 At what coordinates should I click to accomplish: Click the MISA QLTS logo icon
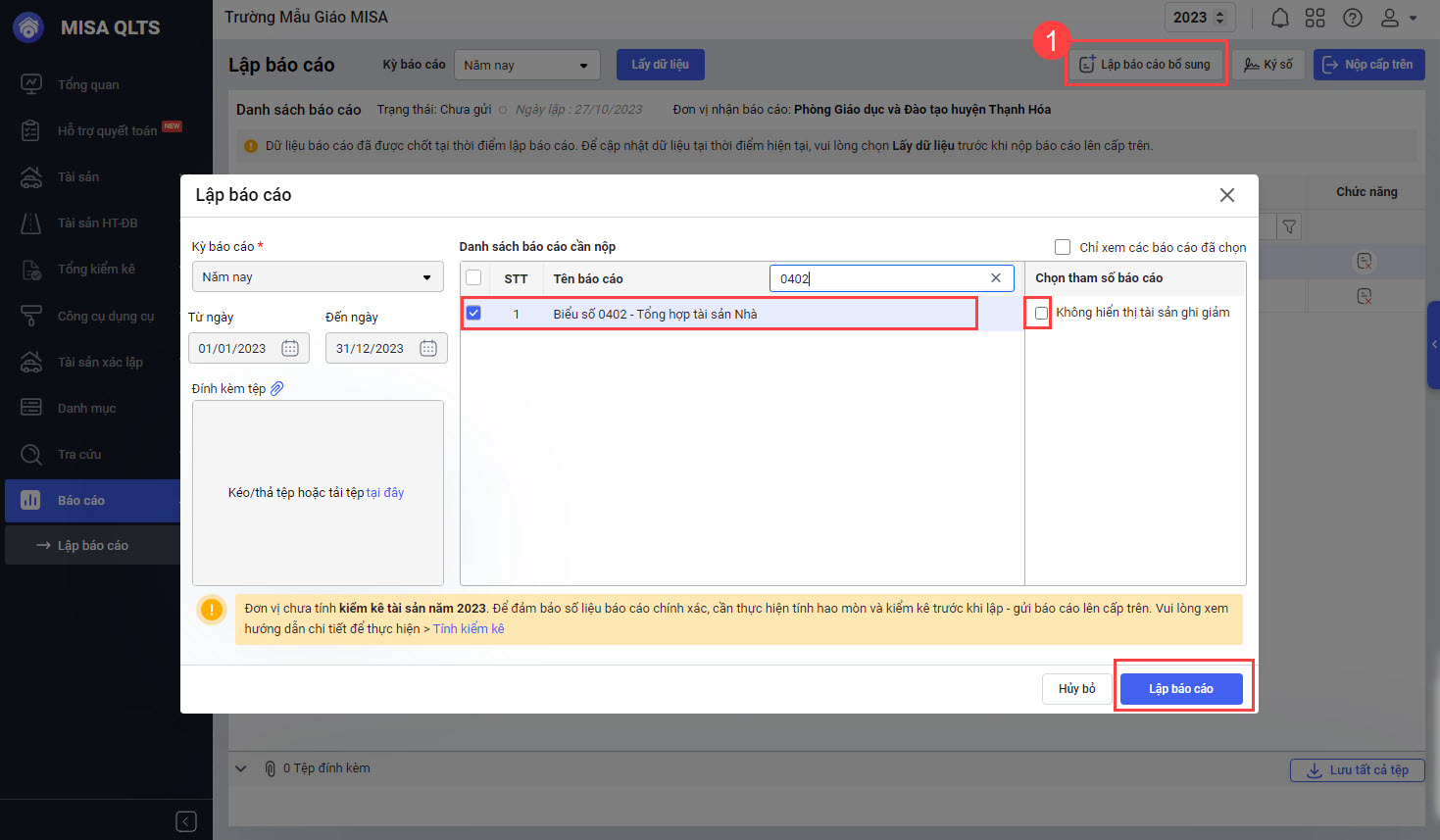click(x=29, y=27)
